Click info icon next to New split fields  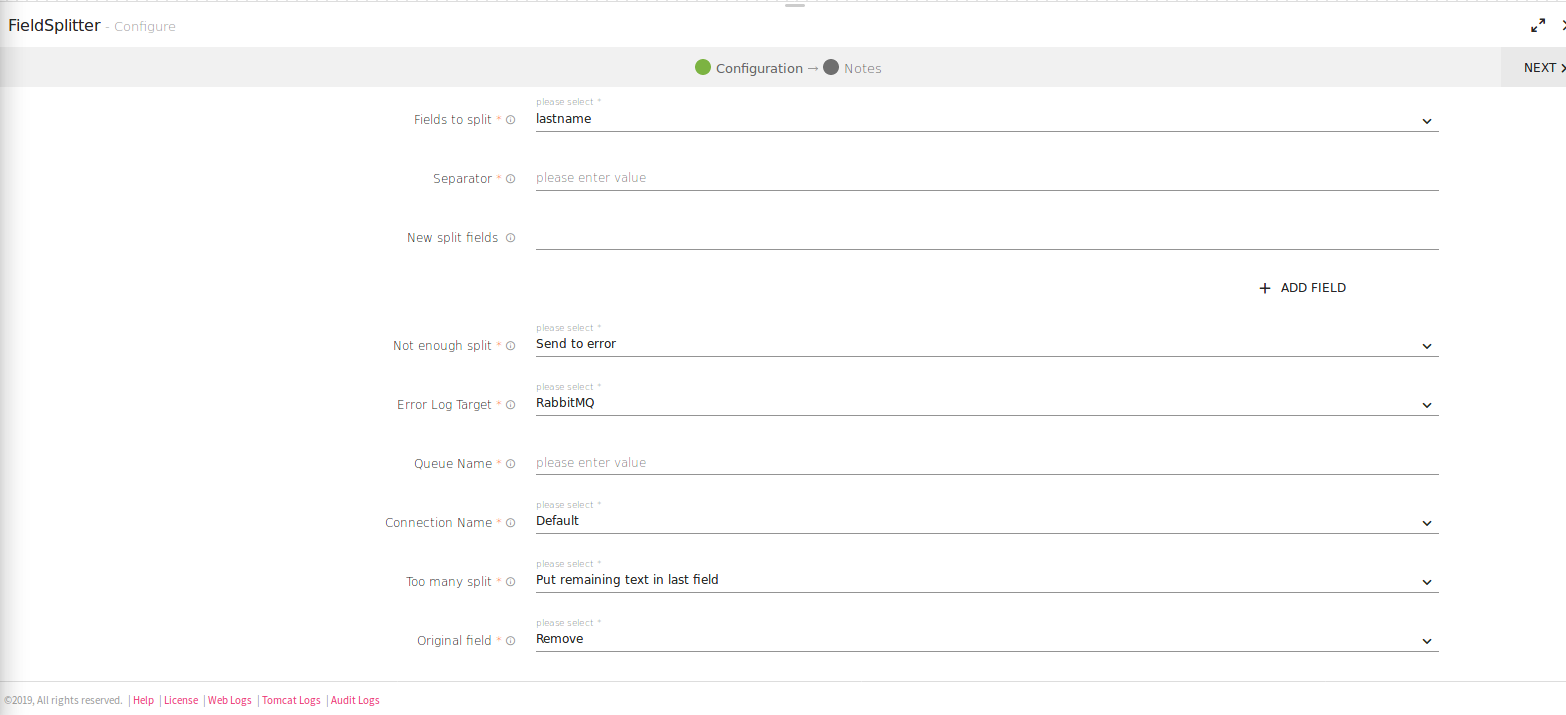tap(510, 238)
